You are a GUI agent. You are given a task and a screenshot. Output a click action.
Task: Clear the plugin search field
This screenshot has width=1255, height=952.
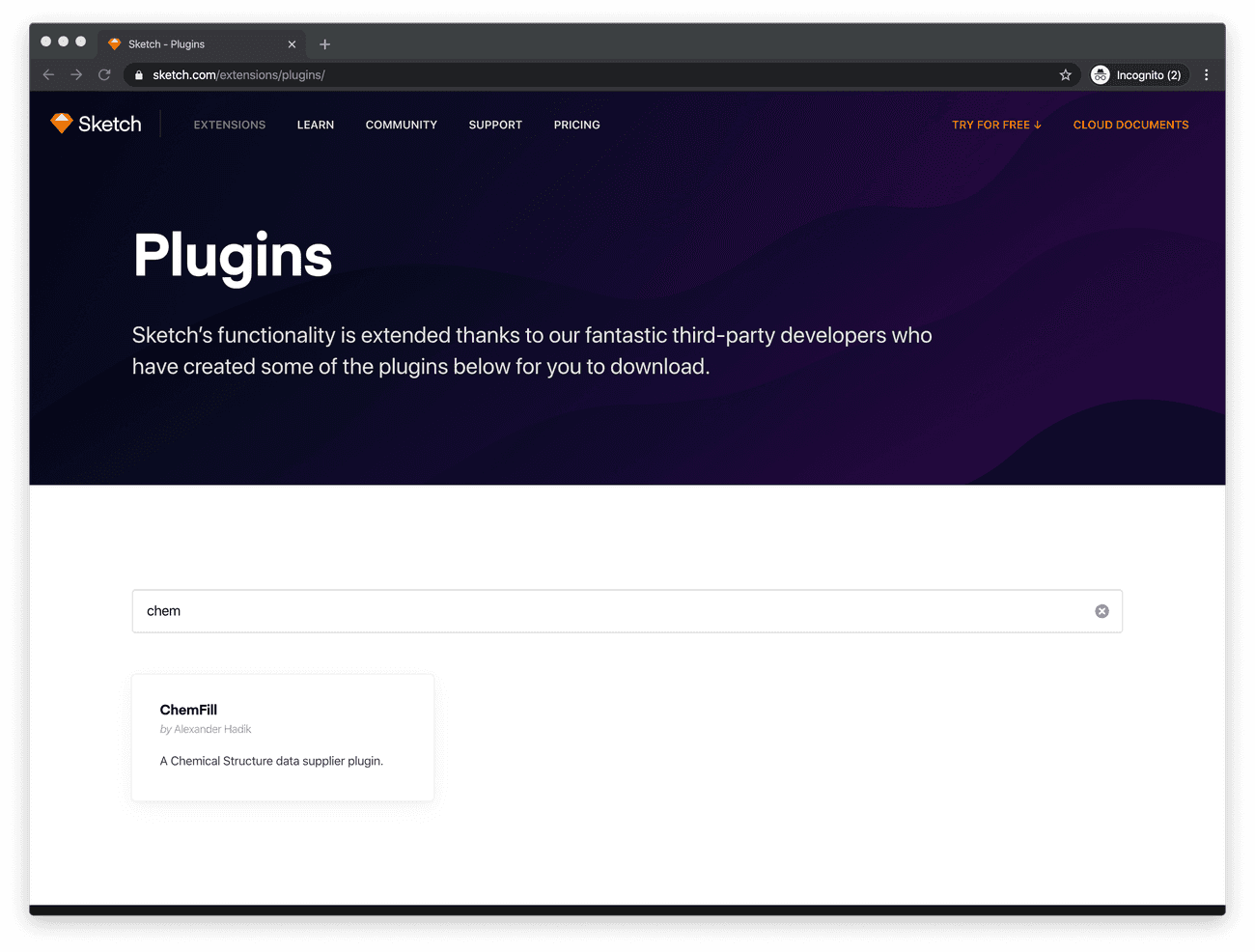1102,611
